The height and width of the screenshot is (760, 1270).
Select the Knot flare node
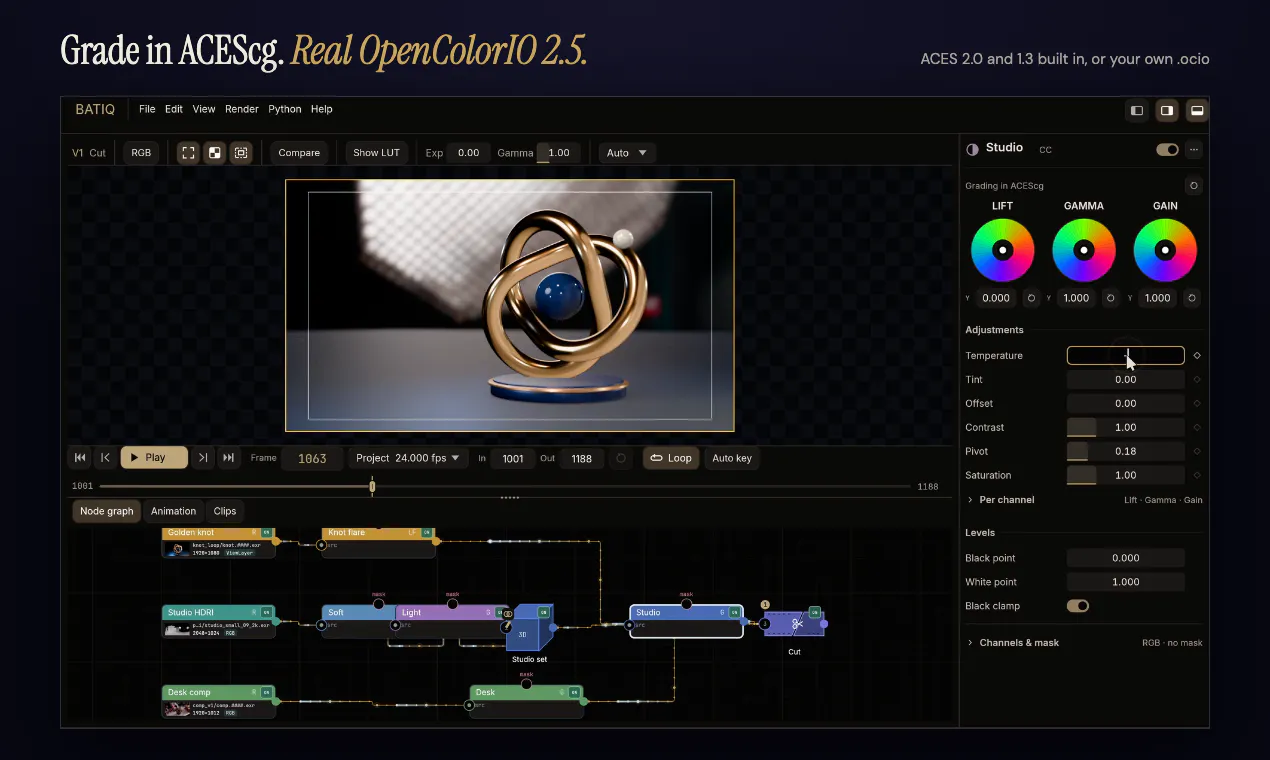[x=378, y=543]
